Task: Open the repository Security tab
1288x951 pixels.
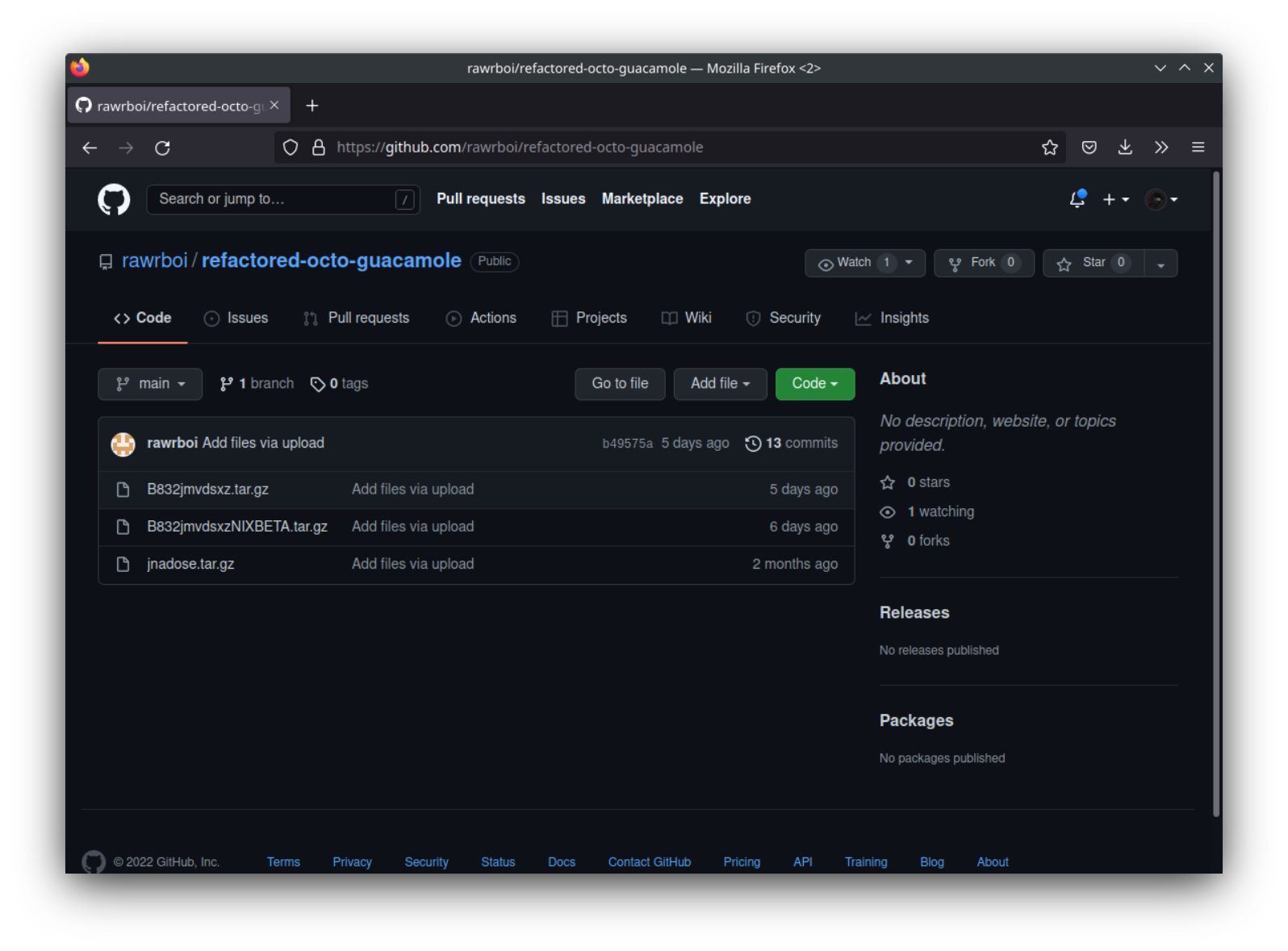Action: tap(784, 318)
